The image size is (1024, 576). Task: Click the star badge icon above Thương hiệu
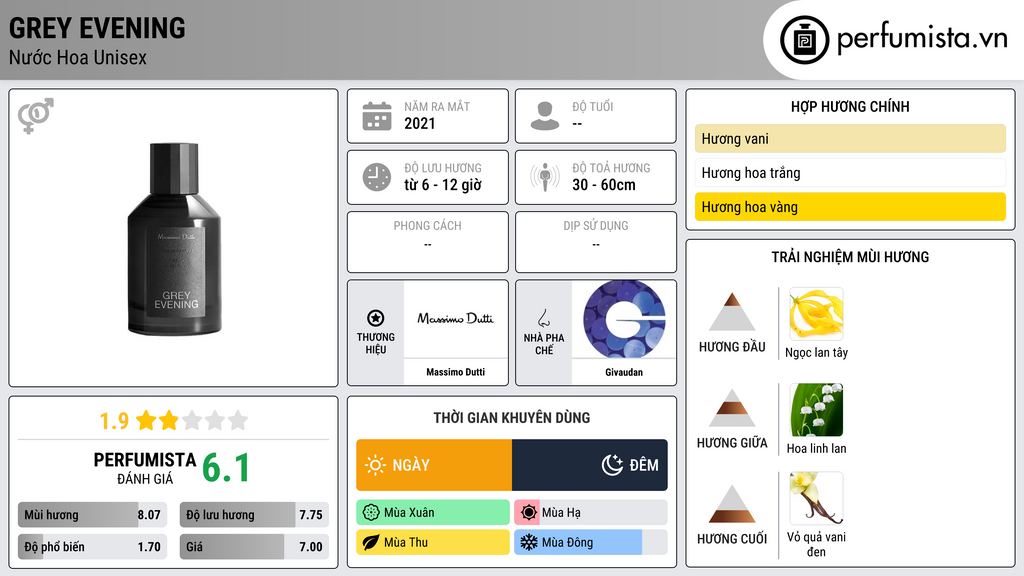tap(376, 318)
